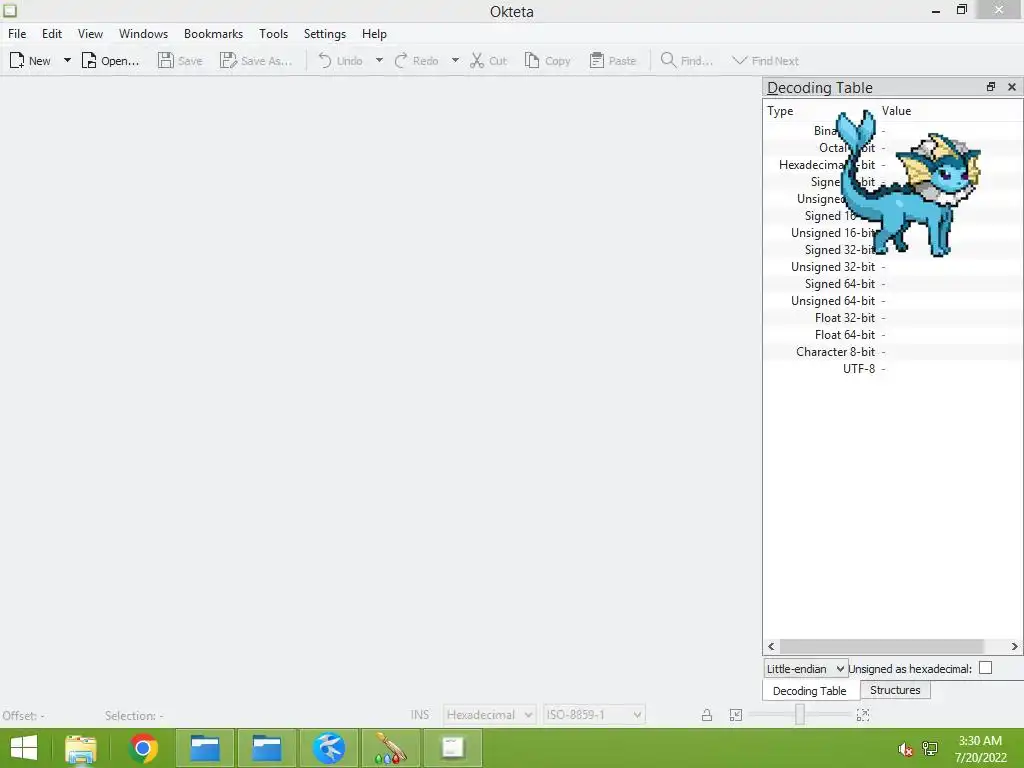The image size is (1024, 768).
Task: Open the Okteta taskbar window button
Action: click(x=453, y=748)
